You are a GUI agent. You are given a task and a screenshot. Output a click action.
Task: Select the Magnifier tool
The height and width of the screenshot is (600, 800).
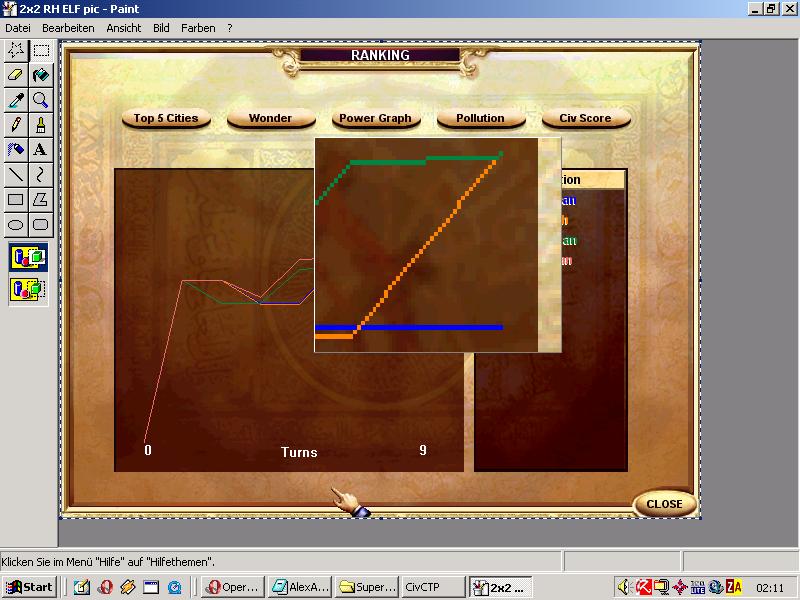[41, 100]
